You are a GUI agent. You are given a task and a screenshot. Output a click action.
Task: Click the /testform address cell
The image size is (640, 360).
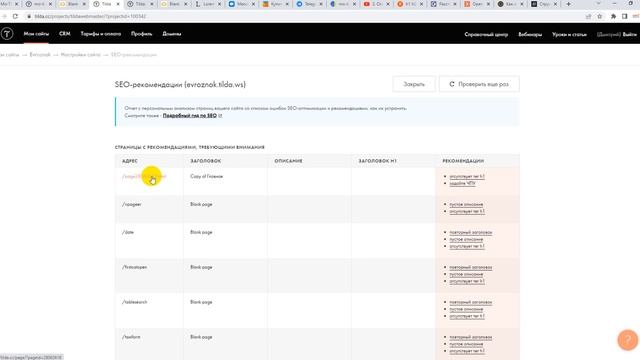click(131, 337)
